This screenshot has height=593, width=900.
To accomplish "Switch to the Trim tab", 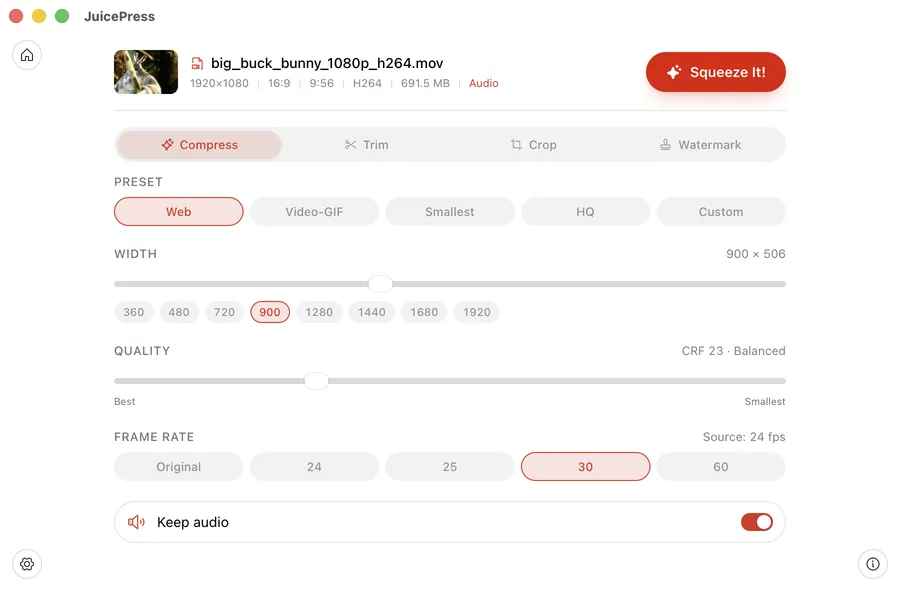I will click(x=366, y=145).
